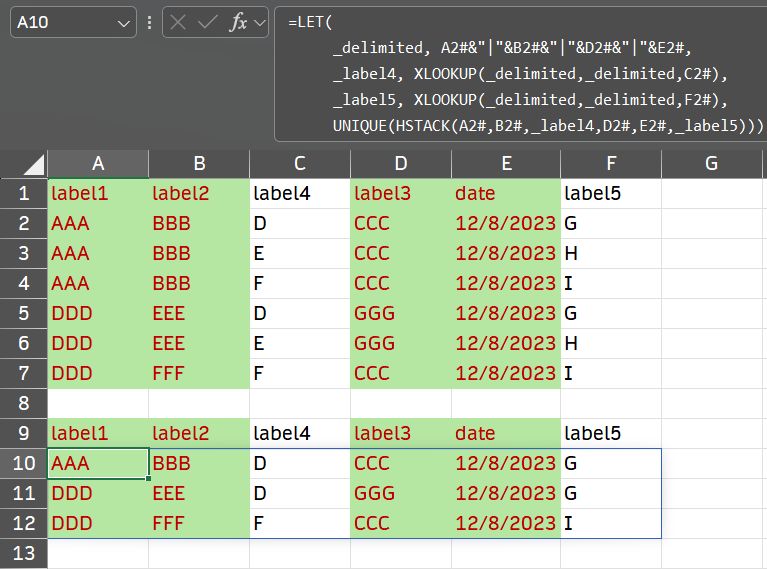The width and height of the screenshot is (767, 569).
Task: Select row 4 header
Action: [x=23, y=284]
